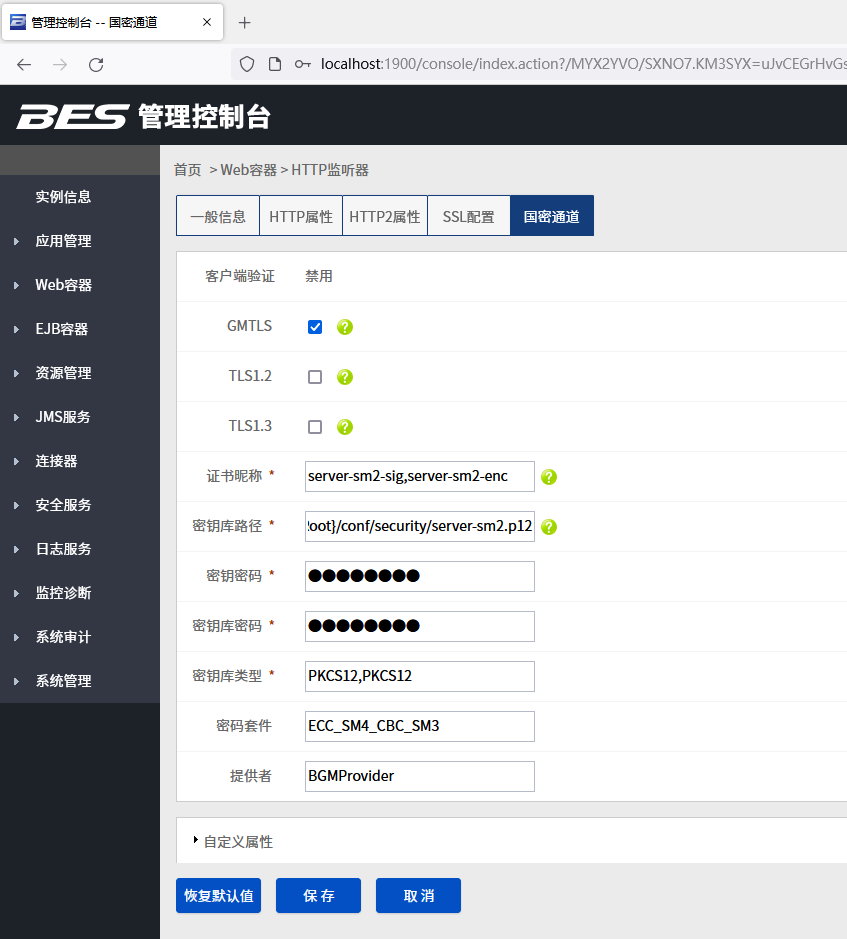Select the 国密通道 tab
This screenshot has width=847, height=939.
click(552, 216)
